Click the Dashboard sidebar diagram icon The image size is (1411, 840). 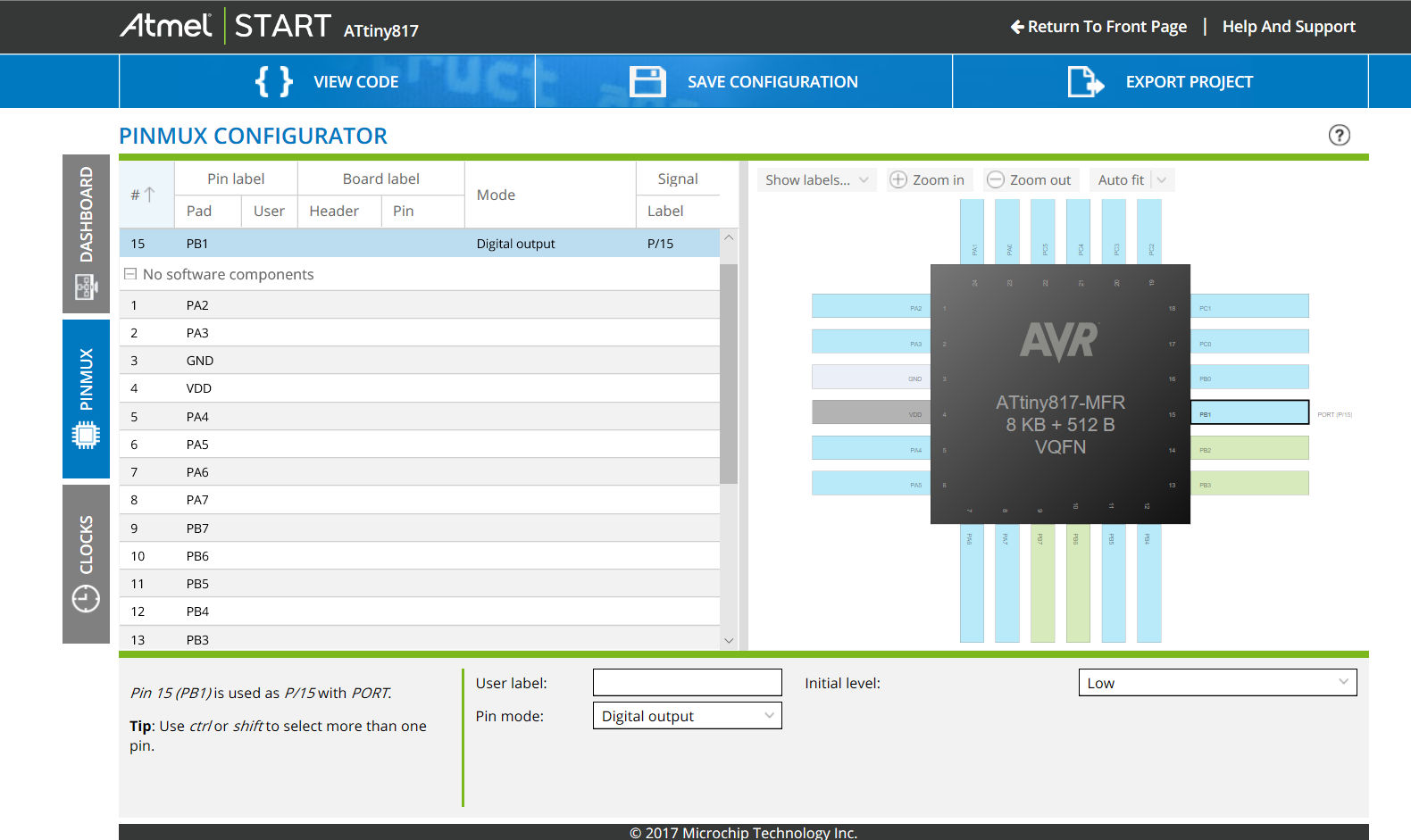pos(86,287)
